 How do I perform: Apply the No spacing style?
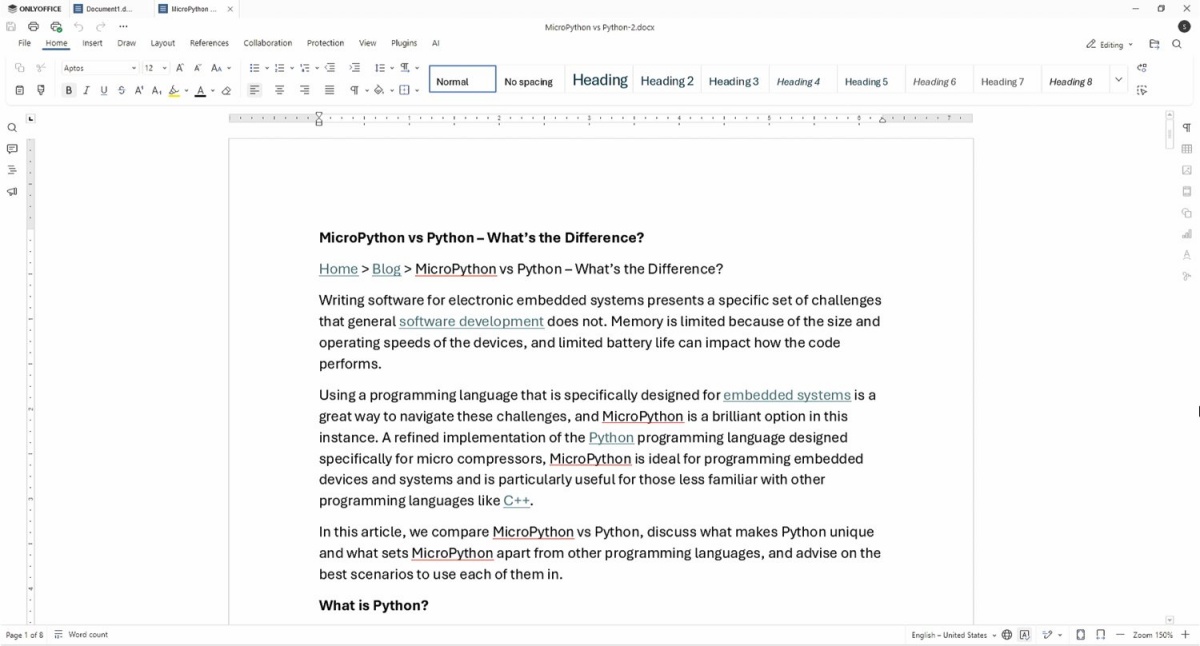point(529,80)
